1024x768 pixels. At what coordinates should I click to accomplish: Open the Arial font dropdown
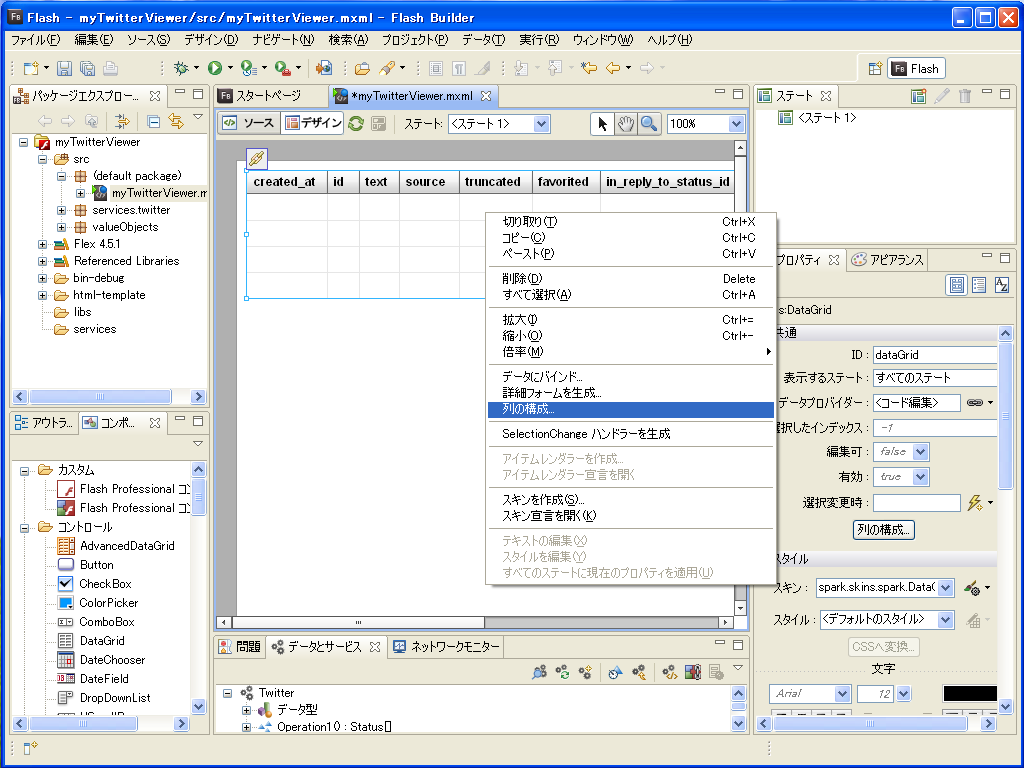coord(842,694)
